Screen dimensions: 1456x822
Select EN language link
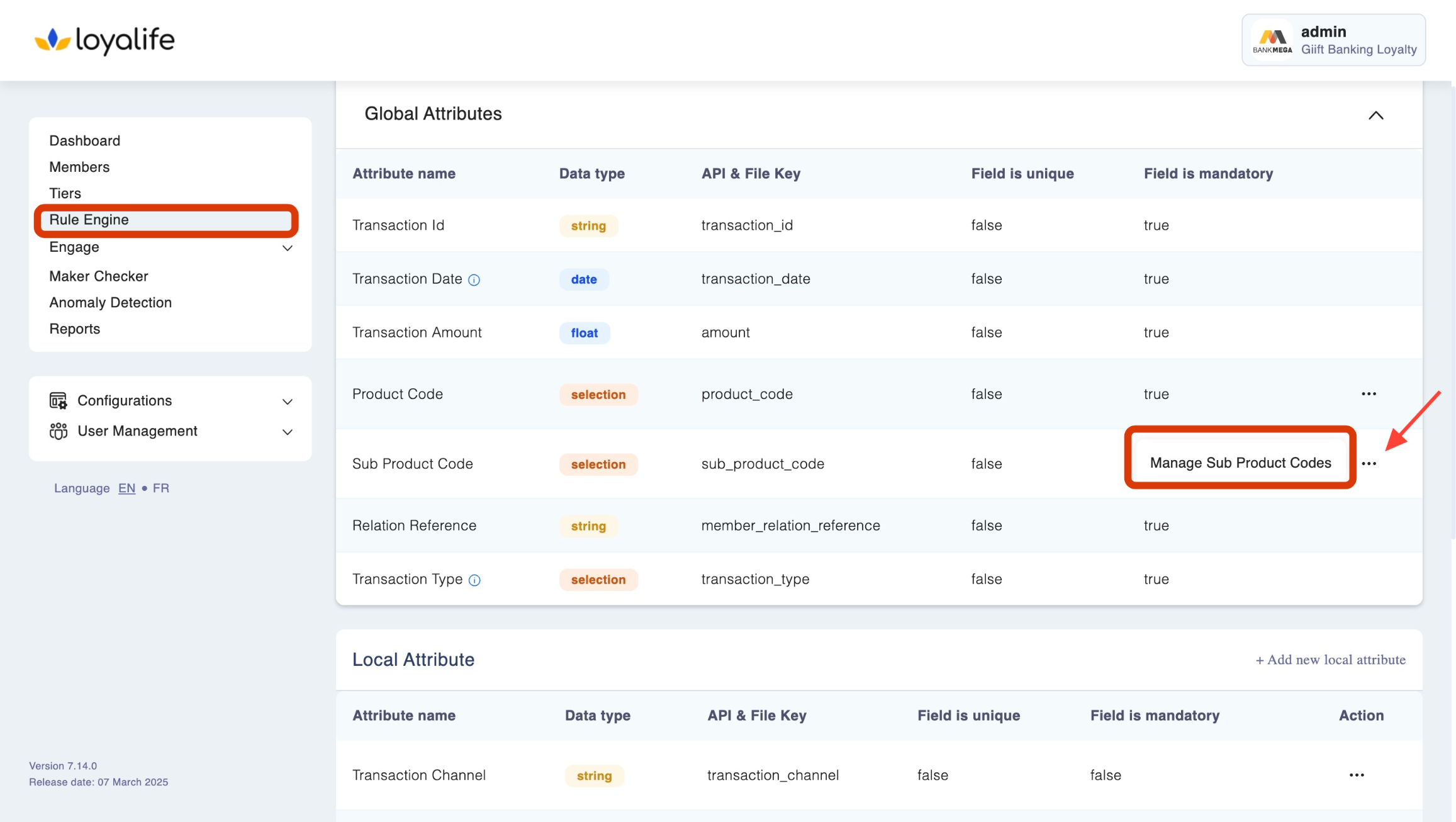[126, 488]
